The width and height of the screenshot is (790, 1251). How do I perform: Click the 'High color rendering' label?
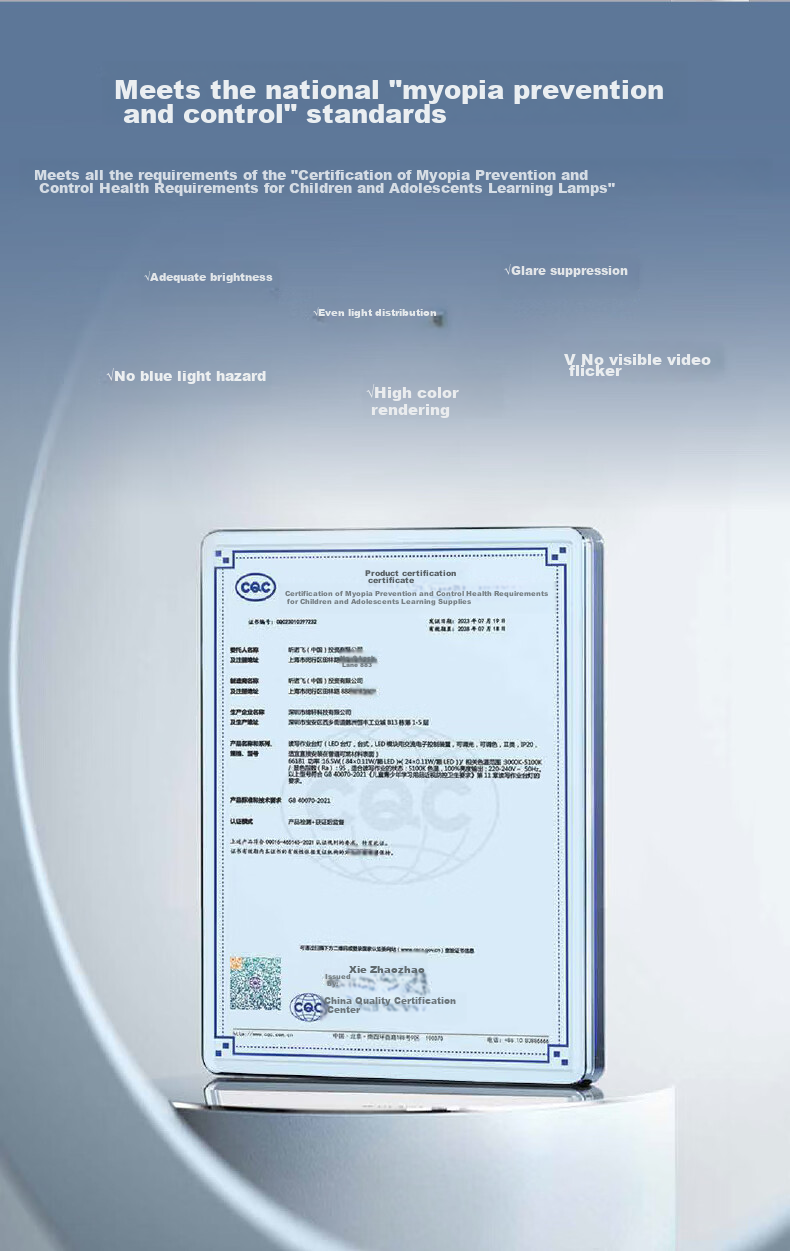(413, 401)
